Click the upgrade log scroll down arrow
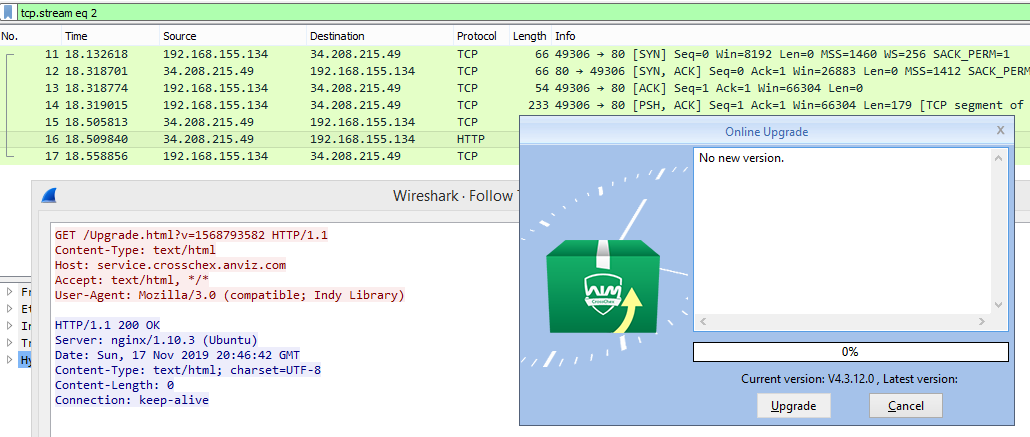The image size is (1030, 437). tap(998, 305)
